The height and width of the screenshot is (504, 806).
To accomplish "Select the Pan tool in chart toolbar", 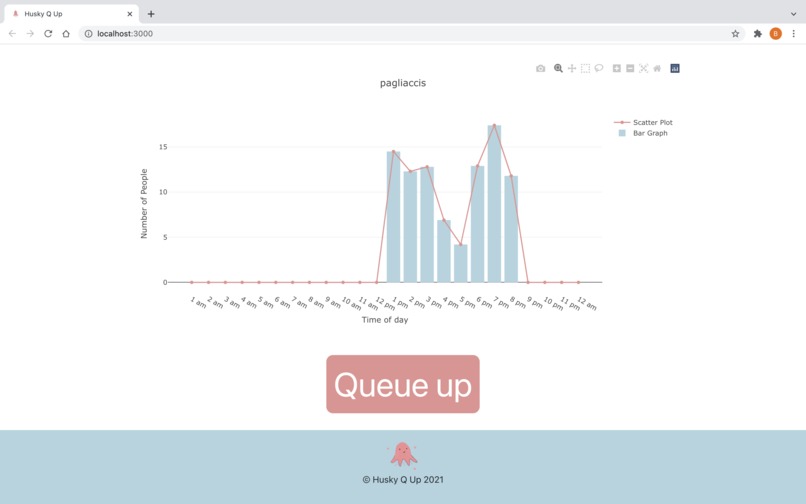I will coord(572,68).
